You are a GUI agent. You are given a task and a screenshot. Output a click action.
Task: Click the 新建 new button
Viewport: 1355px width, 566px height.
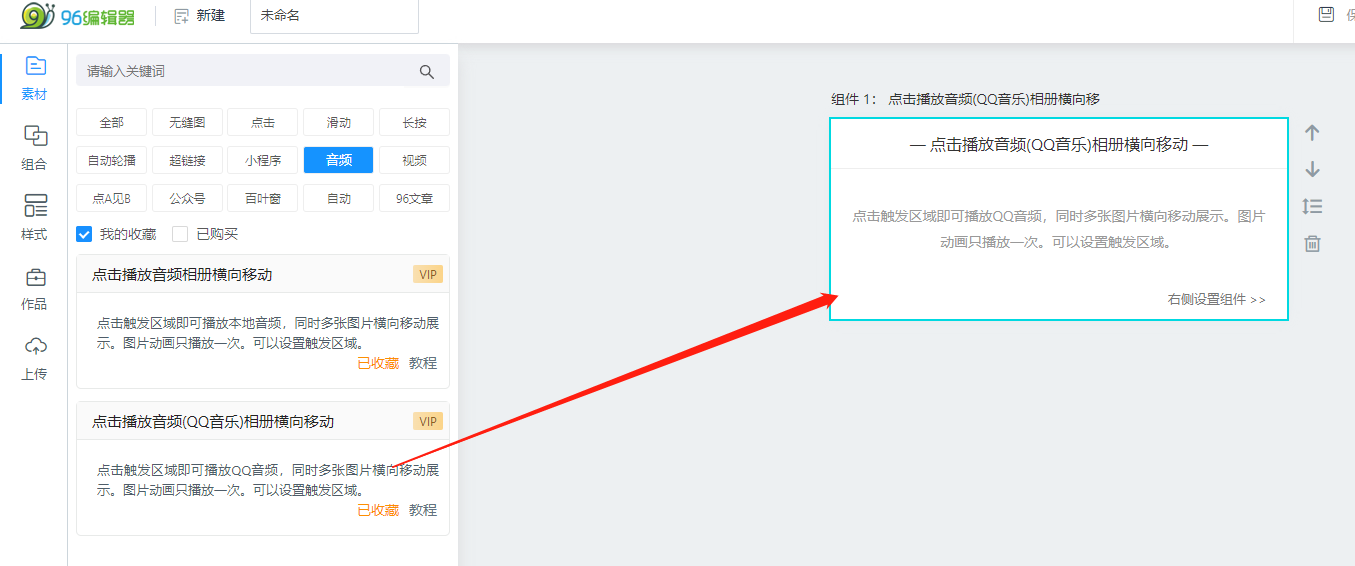(x=200, y=16)
